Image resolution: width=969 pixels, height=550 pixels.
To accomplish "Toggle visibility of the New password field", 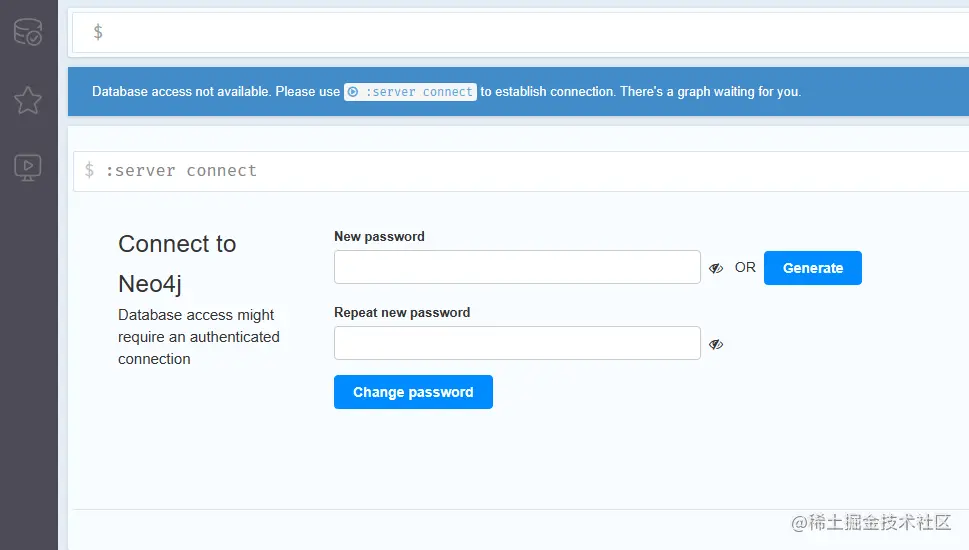I will (716, 268).
